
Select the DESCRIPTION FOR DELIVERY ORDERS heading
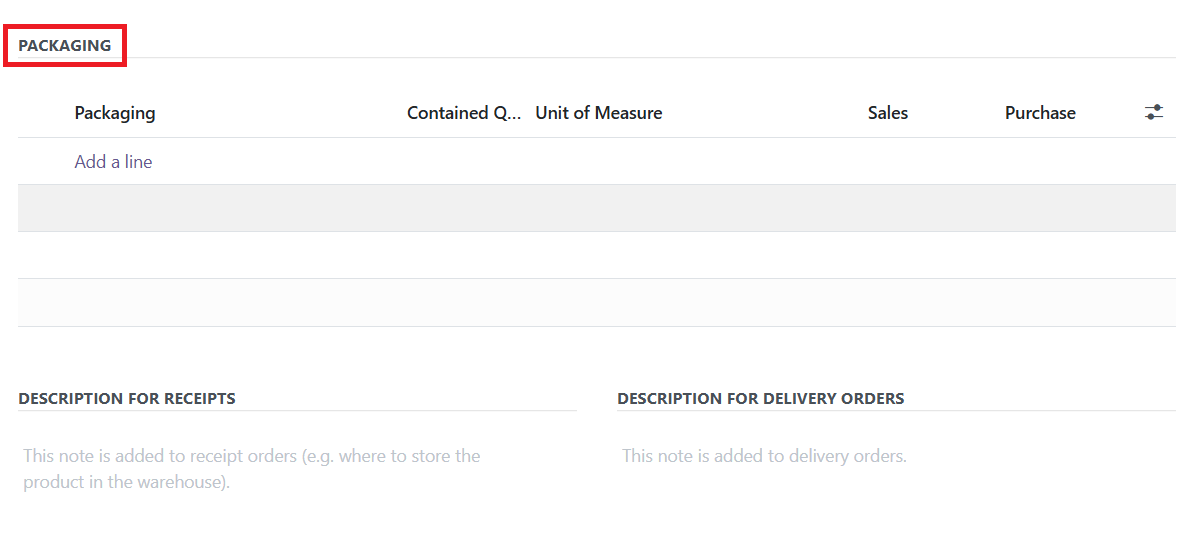(761, 398)
